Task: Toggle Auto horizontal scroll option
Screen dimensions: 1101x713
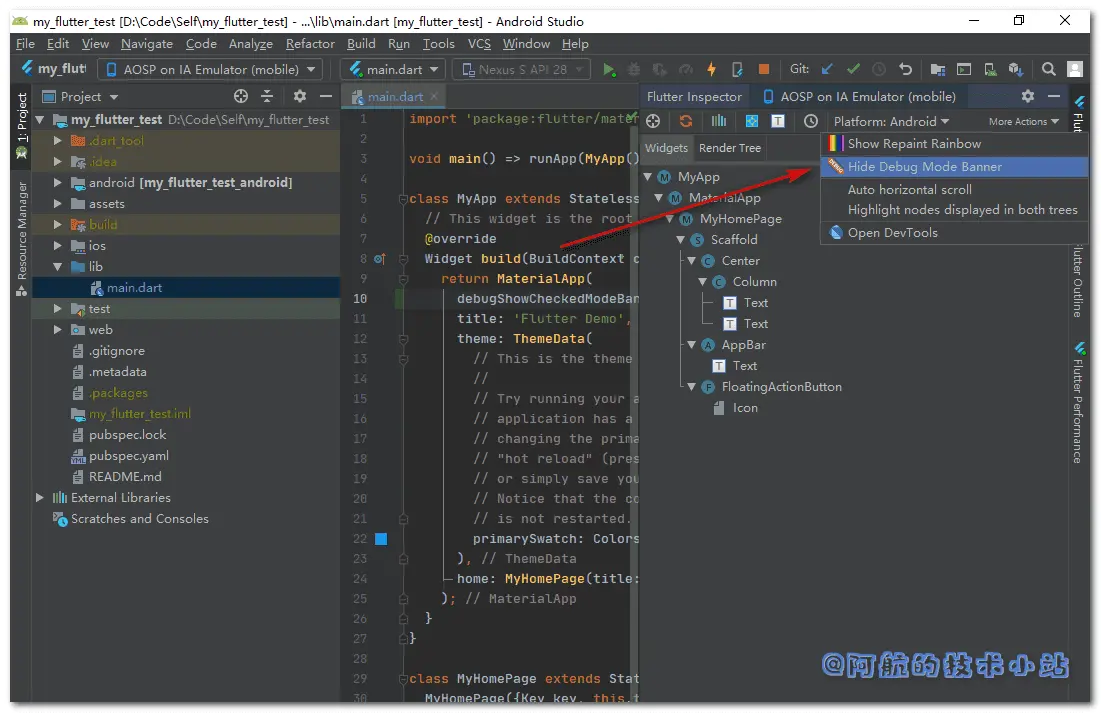Action: pos(909,189)
